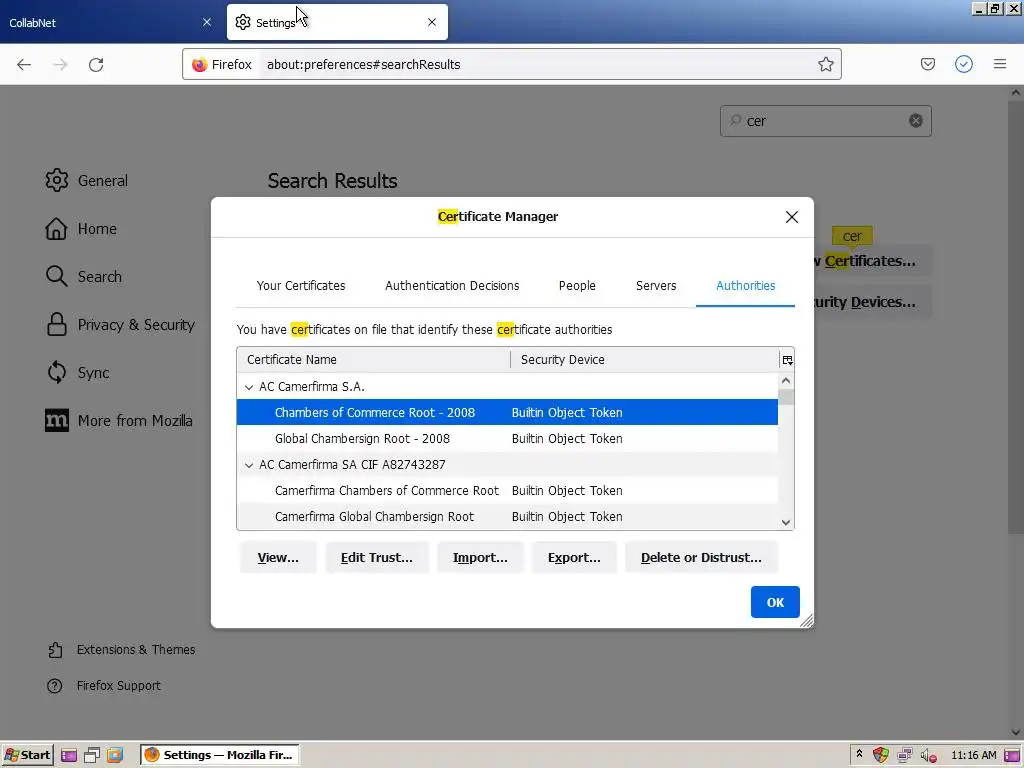Click the Firefox account checkmark icon
This screenshot has width=1024, height=768.
(963, 64)
